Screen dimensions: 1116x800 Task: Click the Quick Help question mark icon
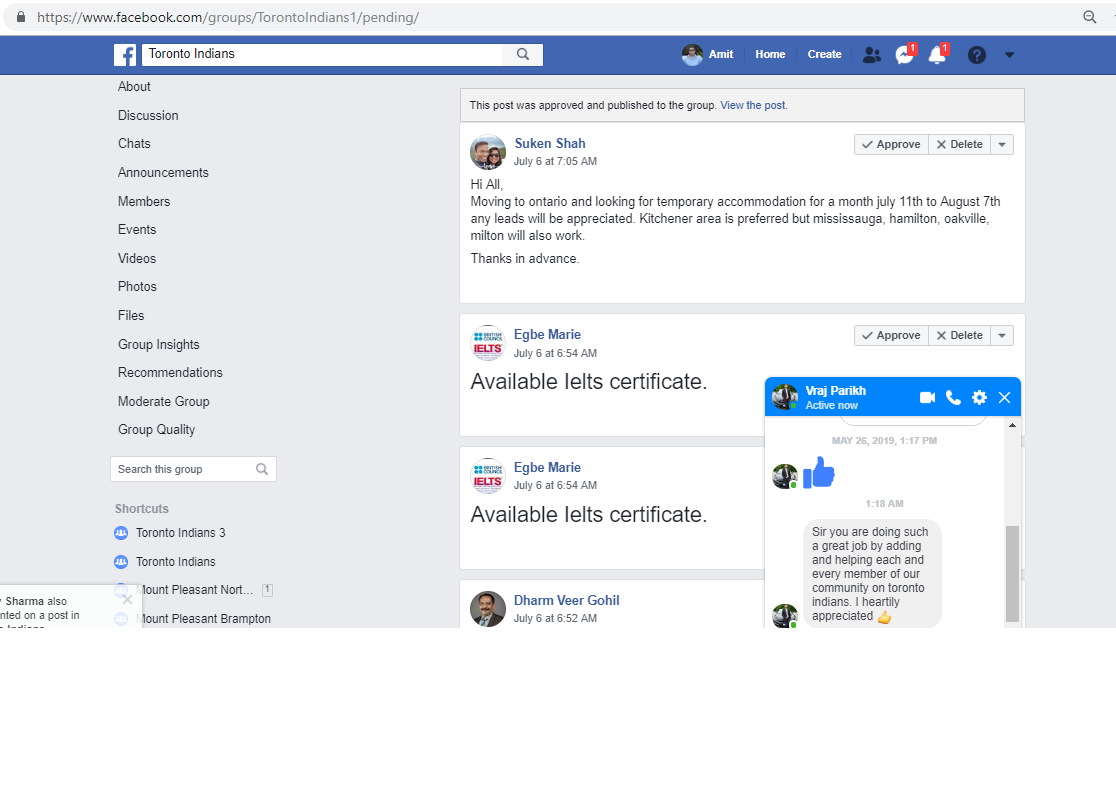click(x=977, y=55)
